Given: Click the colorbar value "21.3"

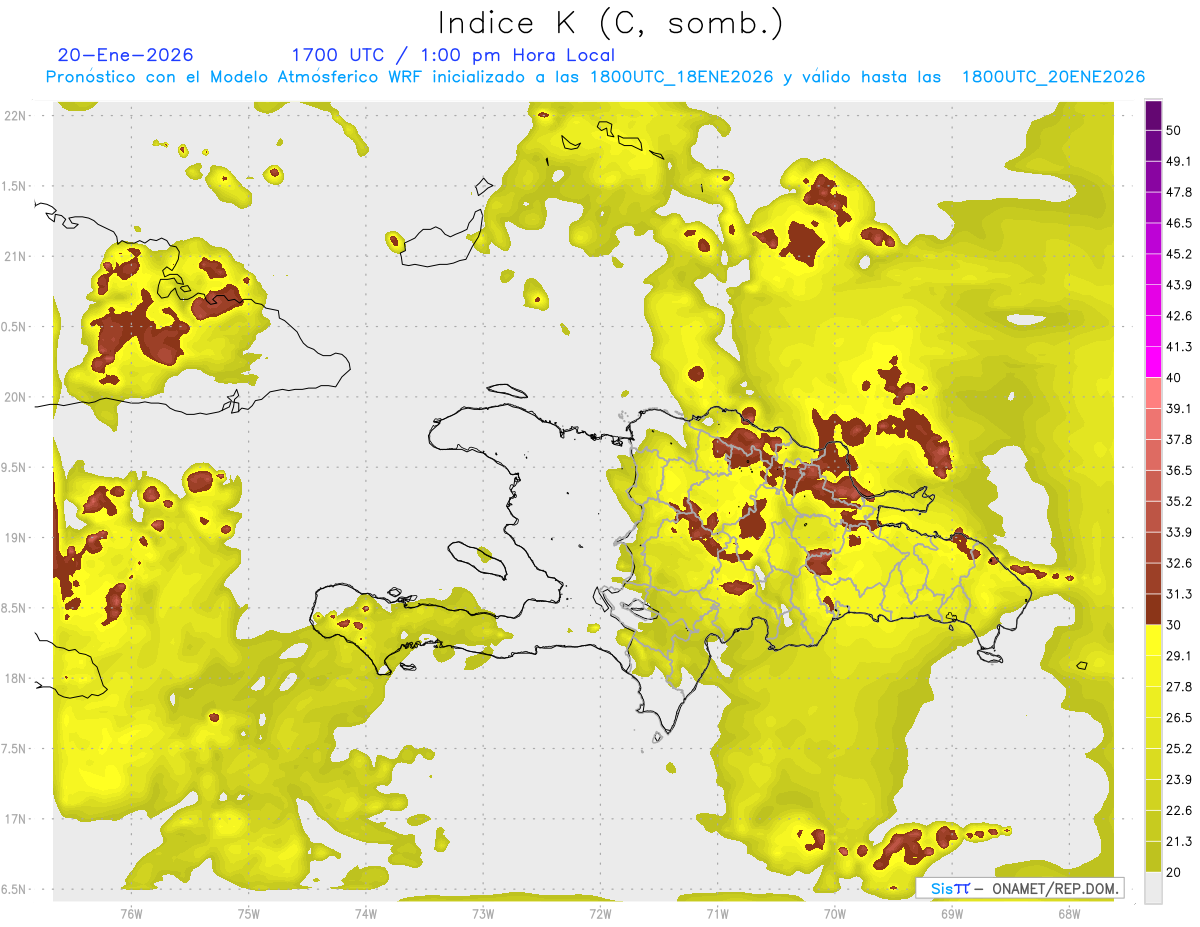Looking at the screenshot, I should click(x=1179, y=842).
